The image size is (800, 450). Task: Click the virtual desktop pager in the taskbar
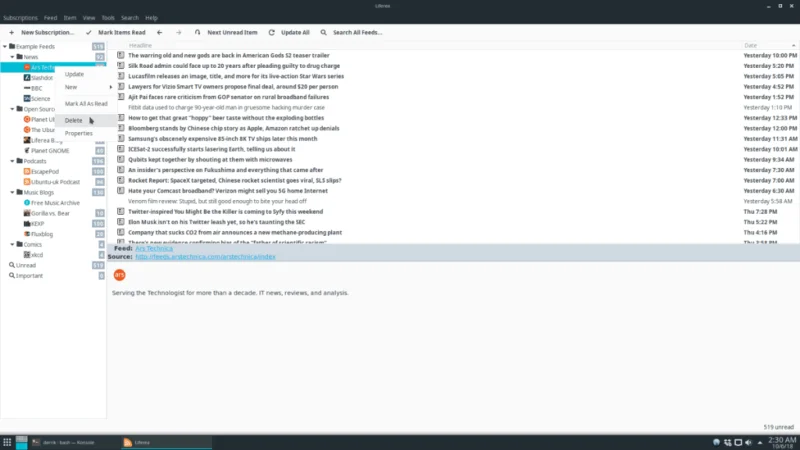pos(21,442)
